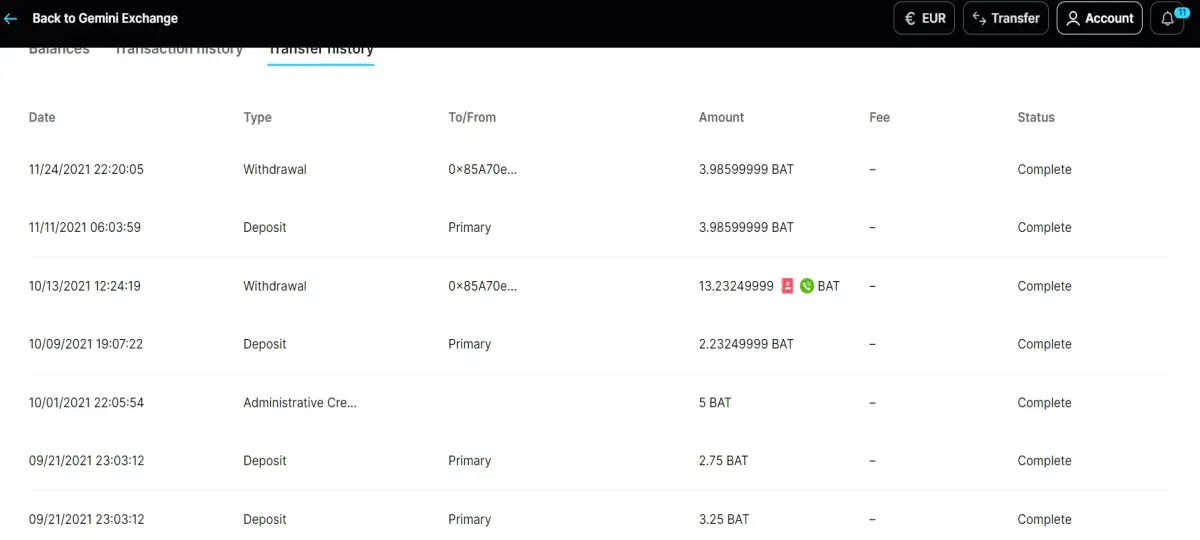Click amount 3.98599999 BAT in 11/11/2021 deposit
1200x540 pixels.
coord(746,227)
